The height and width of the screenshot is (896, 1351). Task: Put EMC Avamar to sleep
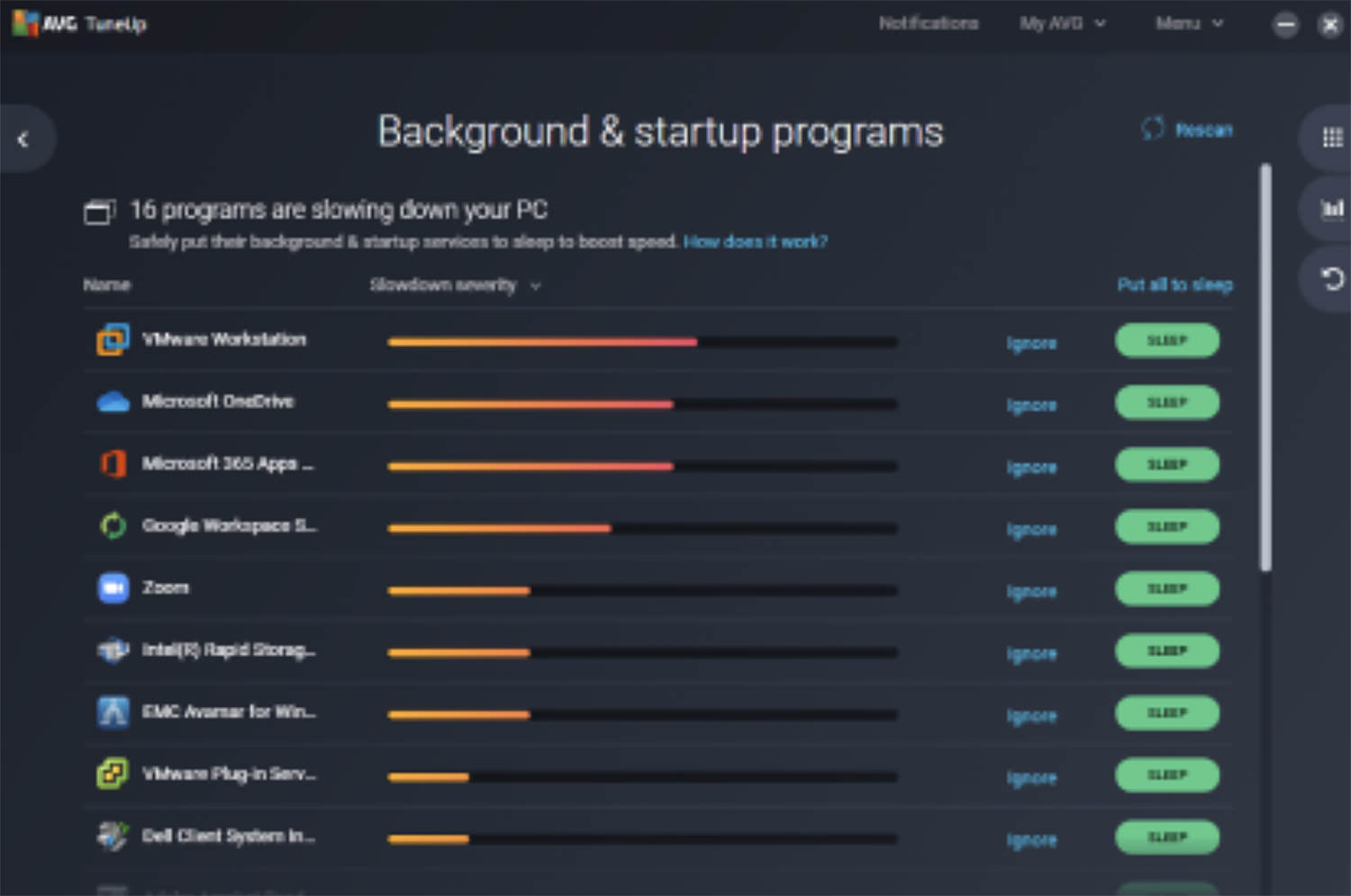coord(1167,713)
